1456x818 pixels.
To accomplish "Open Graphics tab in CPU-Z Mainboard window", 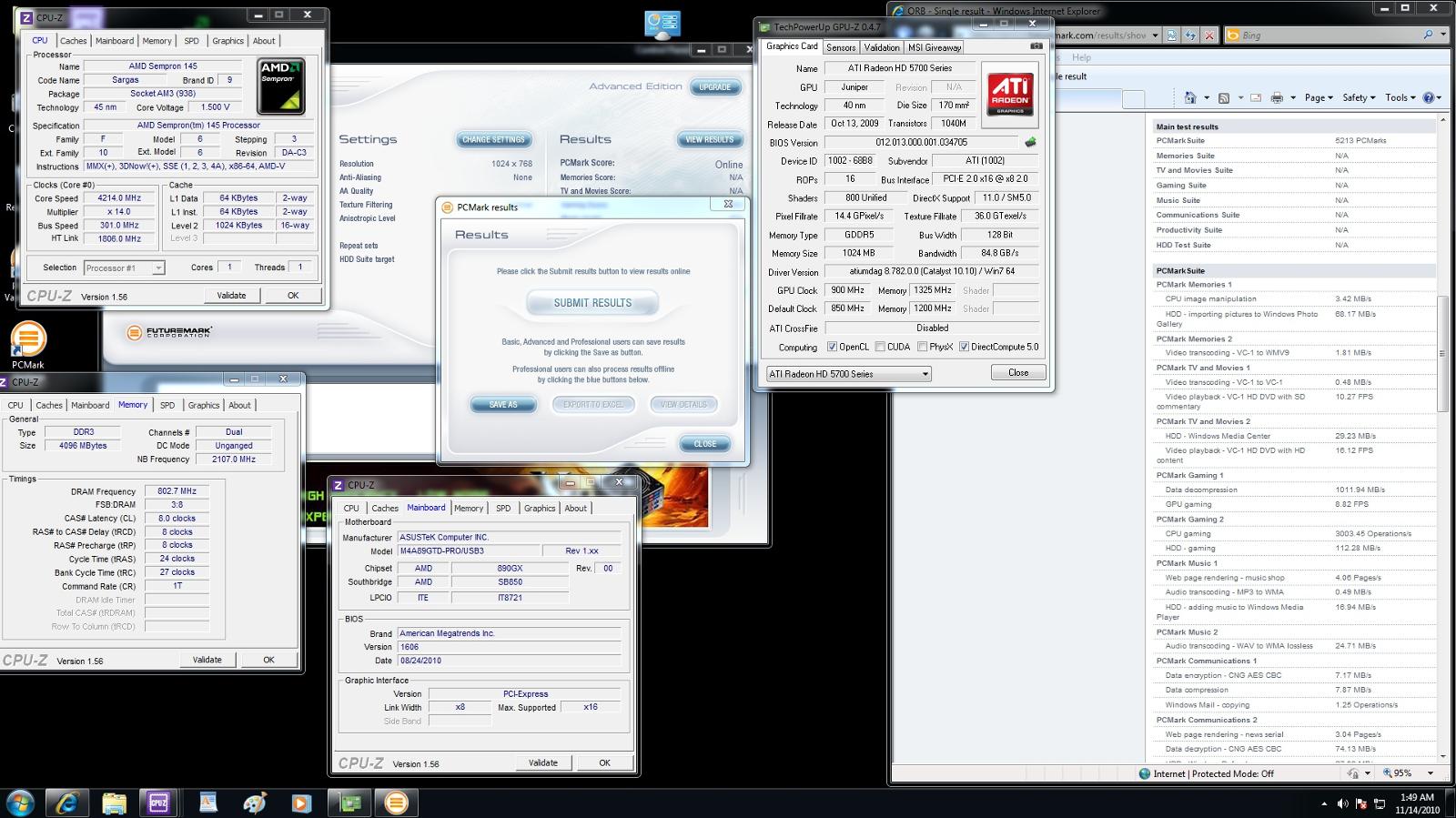I will click(x=540, y=509).
